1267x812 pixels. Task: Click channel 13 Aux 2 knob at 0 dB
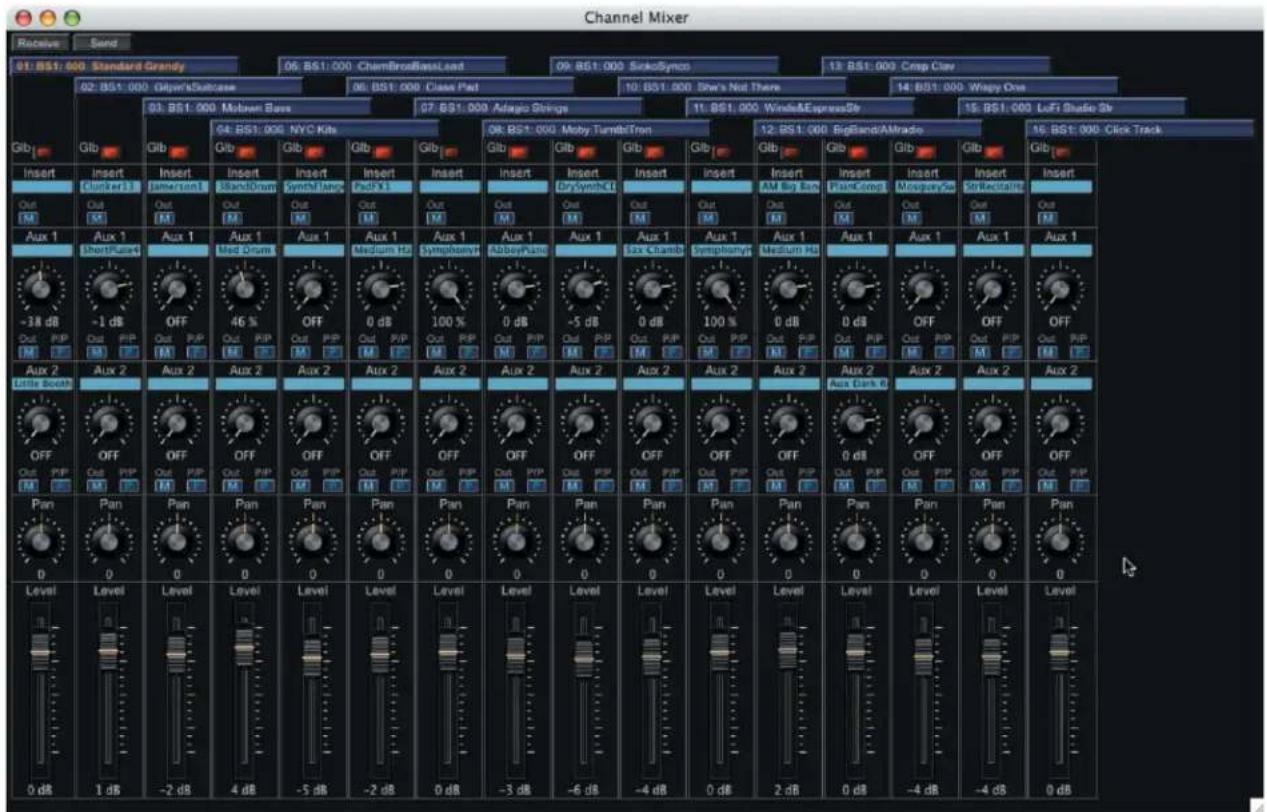click(856, 422)
